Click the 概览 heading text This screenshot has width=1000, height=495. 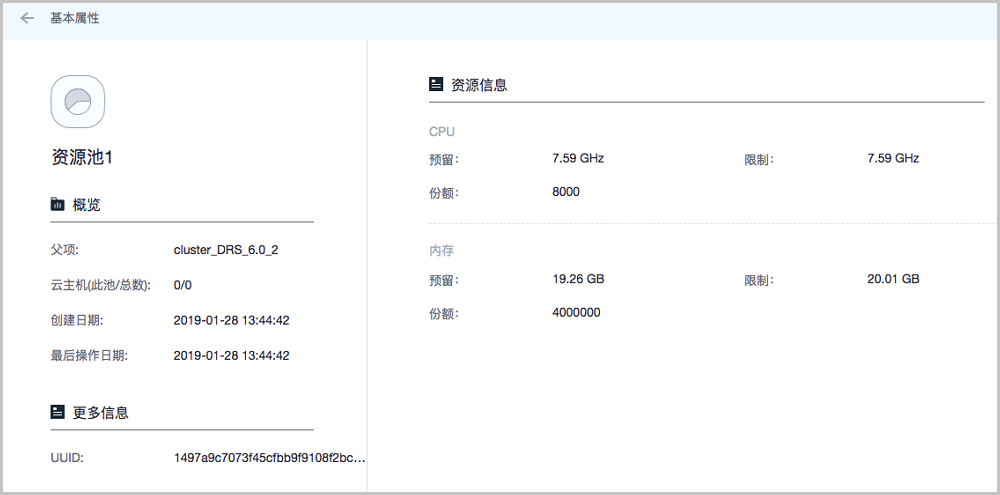coord(86,205)
